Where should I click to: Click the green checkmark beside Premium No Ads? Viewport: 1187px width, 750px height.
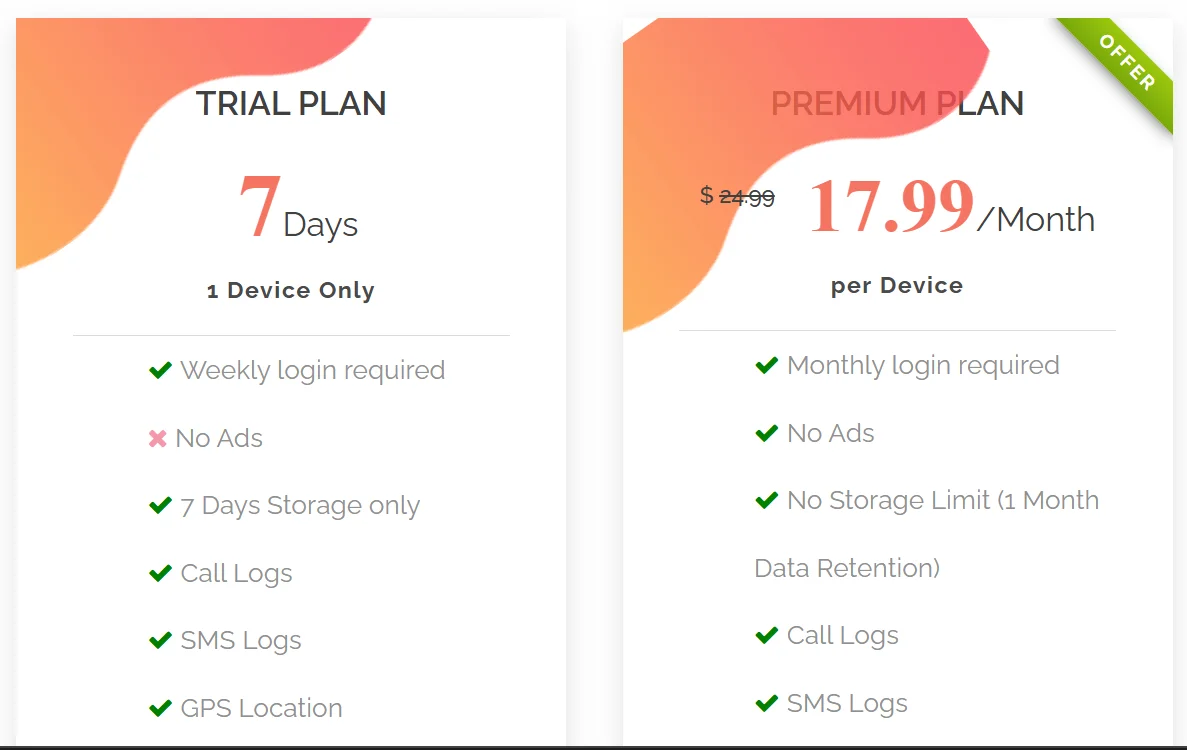coord(767,434)
